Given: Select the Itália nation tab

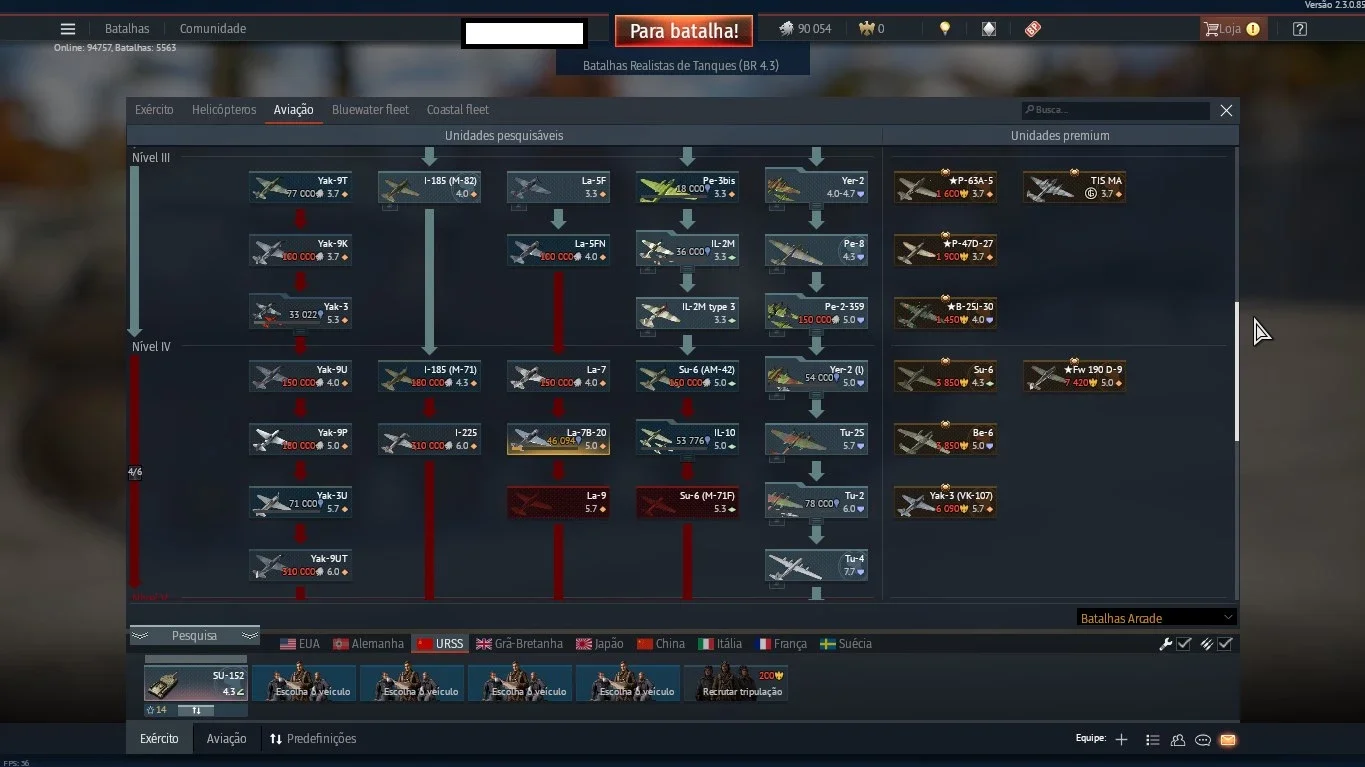Looking at the screenshot, I should coord(721,644).
